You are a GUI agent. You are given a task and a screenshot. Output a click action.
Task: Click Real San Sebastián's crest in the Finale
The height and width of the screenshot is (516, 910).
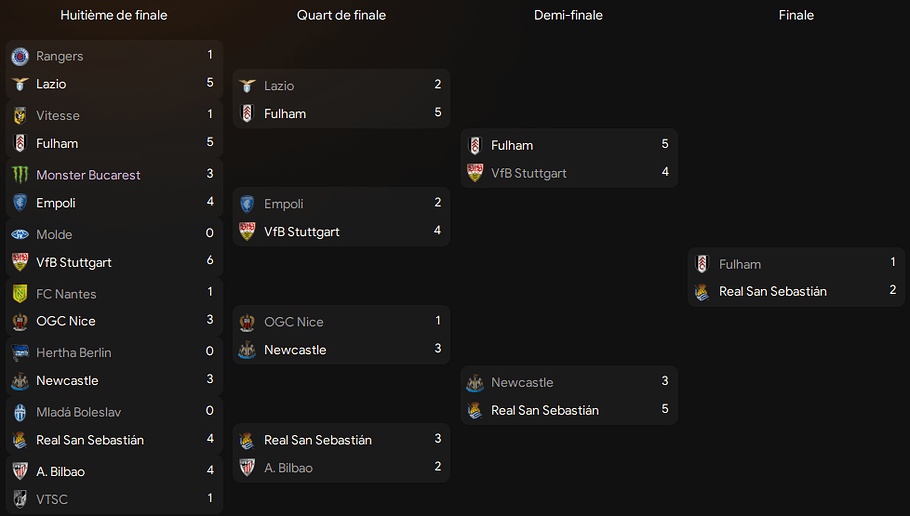702,292
